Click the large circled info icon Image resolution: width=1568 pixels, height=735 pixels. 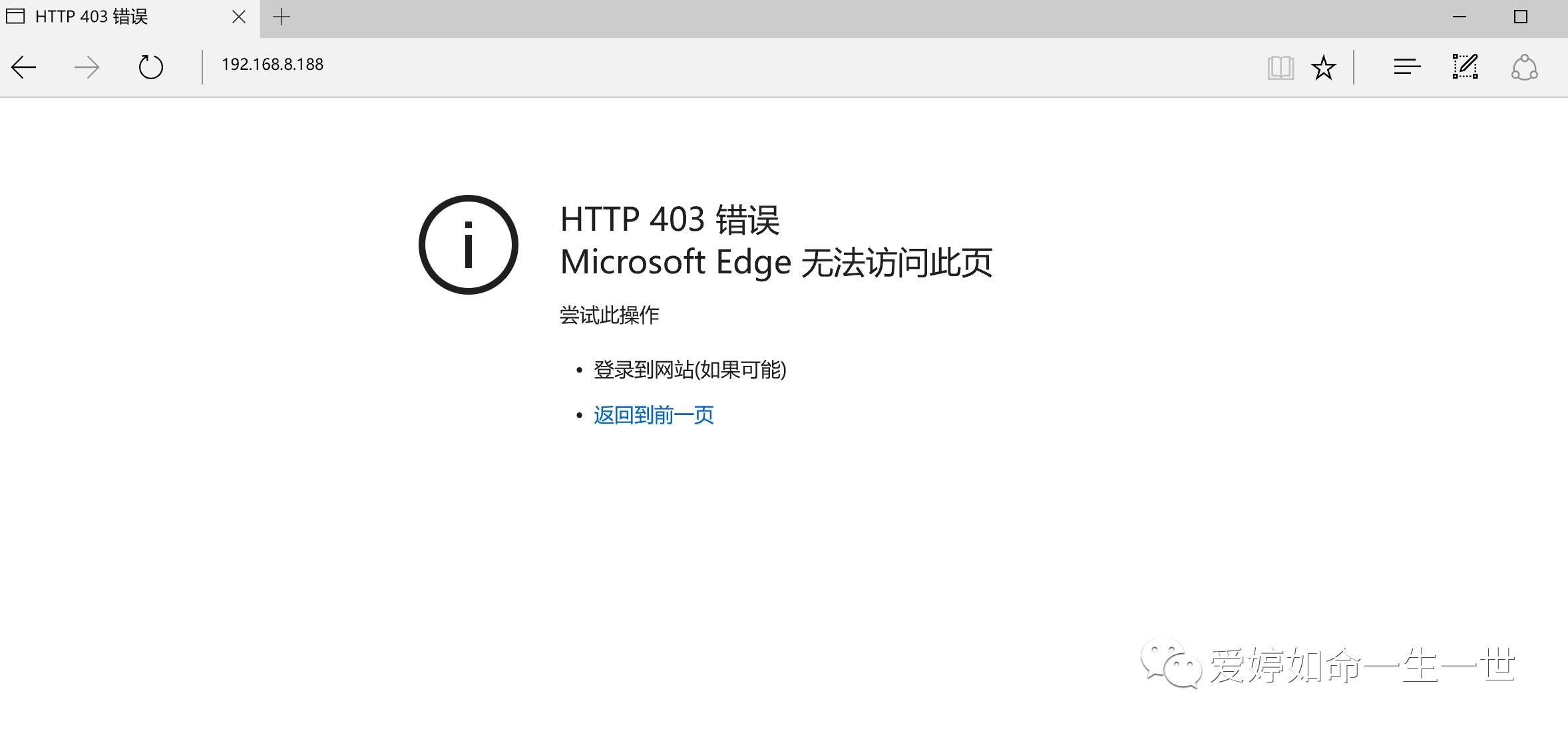[x=469, y=245]
